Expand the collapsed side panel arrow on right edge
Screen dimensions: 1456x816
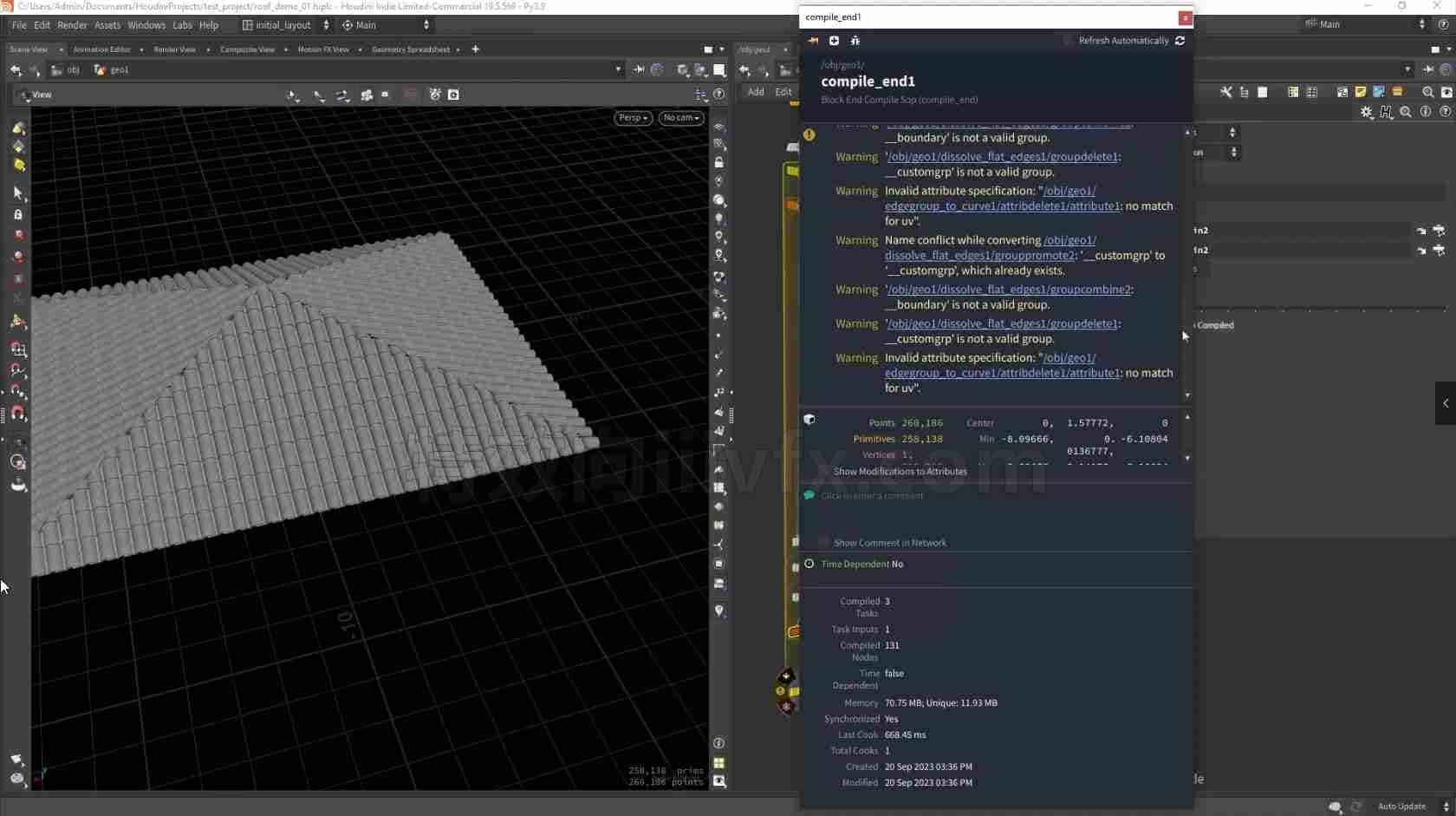coord(1446,403)
